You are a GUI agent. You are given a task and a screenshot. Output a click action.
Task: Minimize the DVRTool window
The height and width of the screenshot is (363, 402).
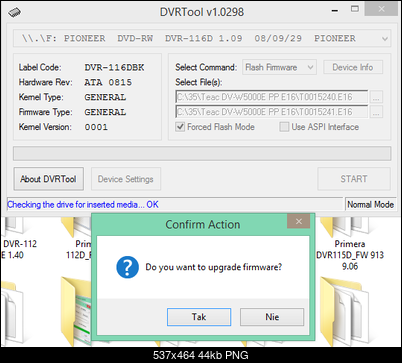[335, 10]
